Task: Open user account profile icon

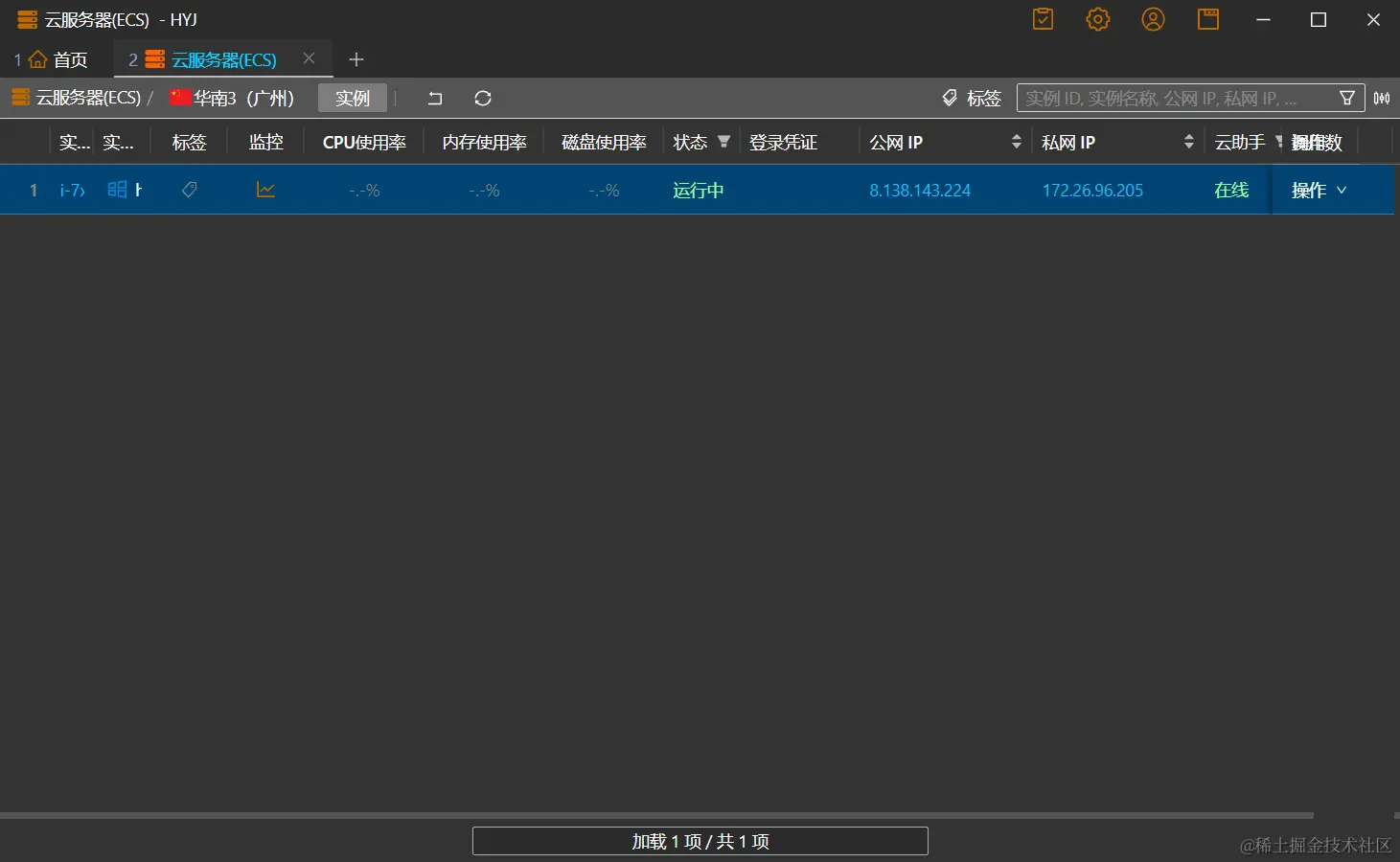Action: [x=1153, y=19]
